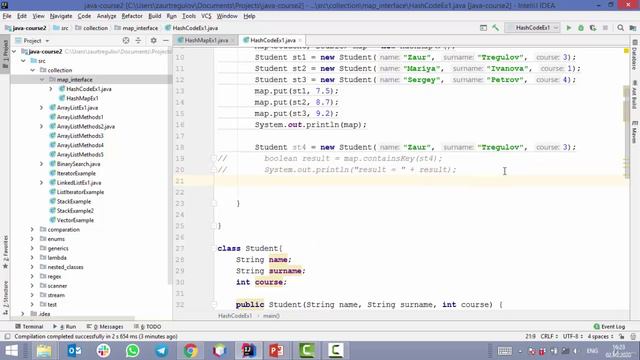The width and height of the screenshot is (640, 360).
Task: Toggle read-only lock icon in status bar
Action: pyautogui.click(x=621, y=337)
